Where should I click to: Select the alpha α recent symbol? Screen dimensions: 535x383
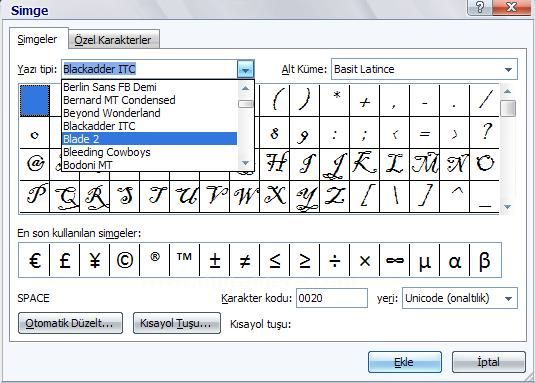coord(455,260)
